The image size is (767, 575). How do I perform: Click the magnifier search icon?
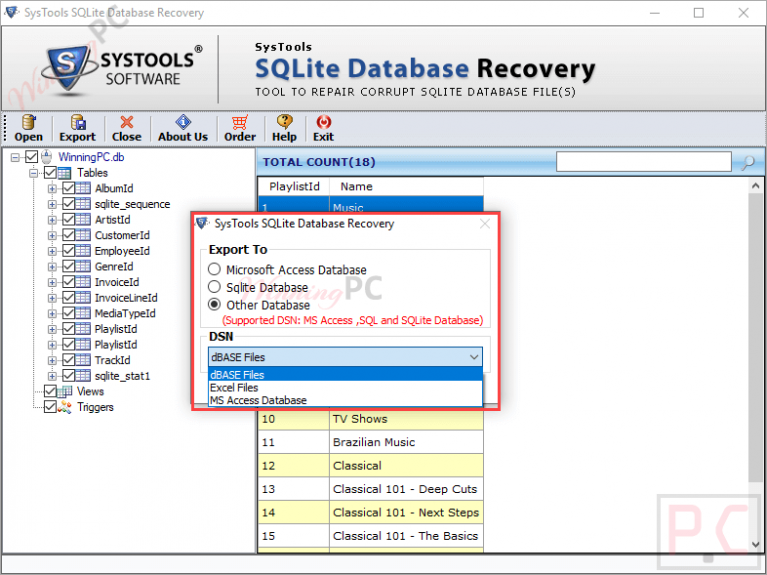pos(748,162)
